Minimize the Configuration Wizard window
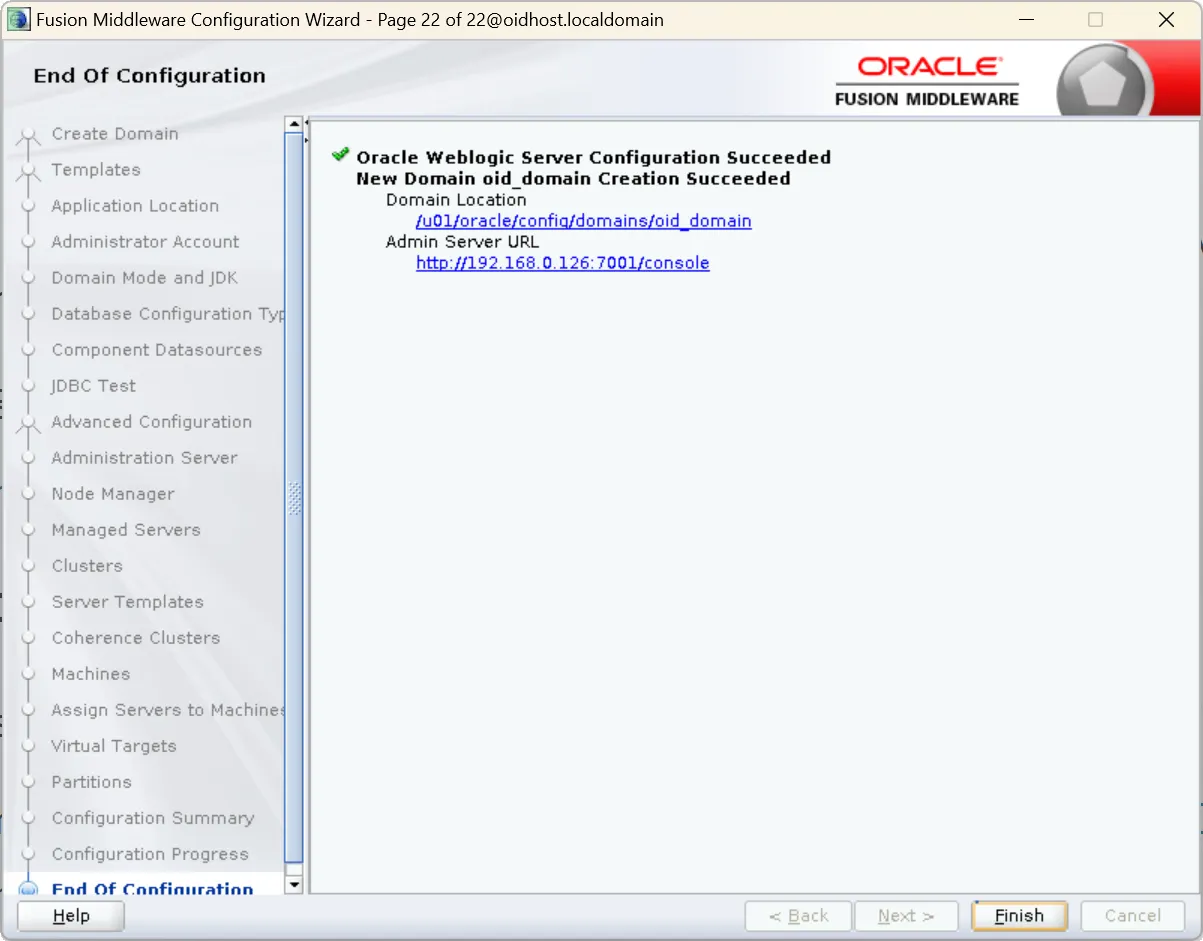 click(1026, 20)
